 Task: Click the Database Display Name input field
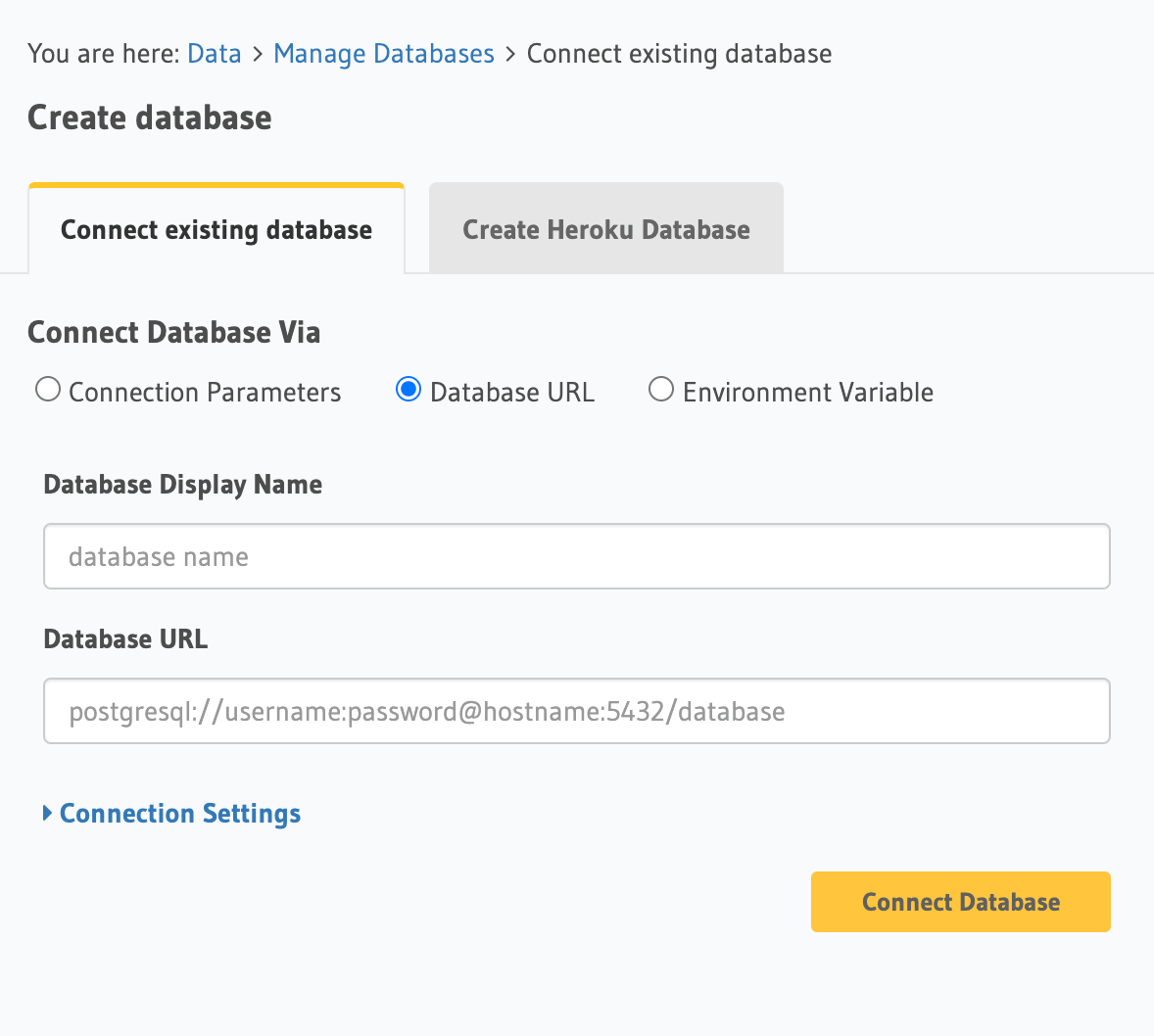pos(576,556)
